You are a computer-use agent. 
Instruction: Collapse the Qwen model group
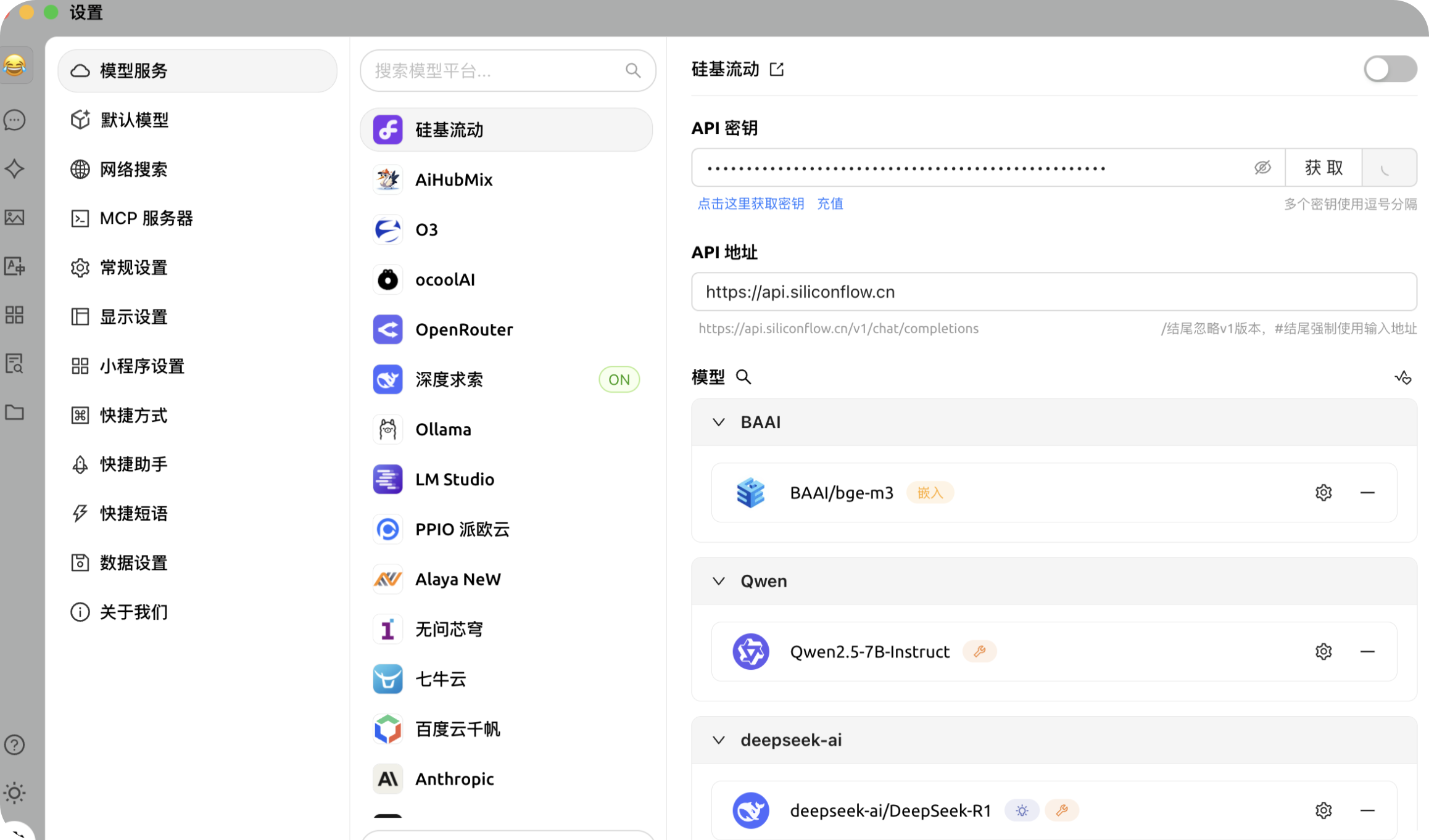pyautogui.click(x=718, y=581)
